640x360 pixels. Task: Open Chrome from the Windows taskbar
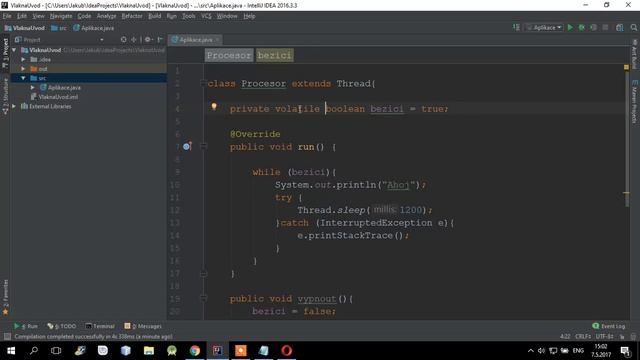[195, 351]
